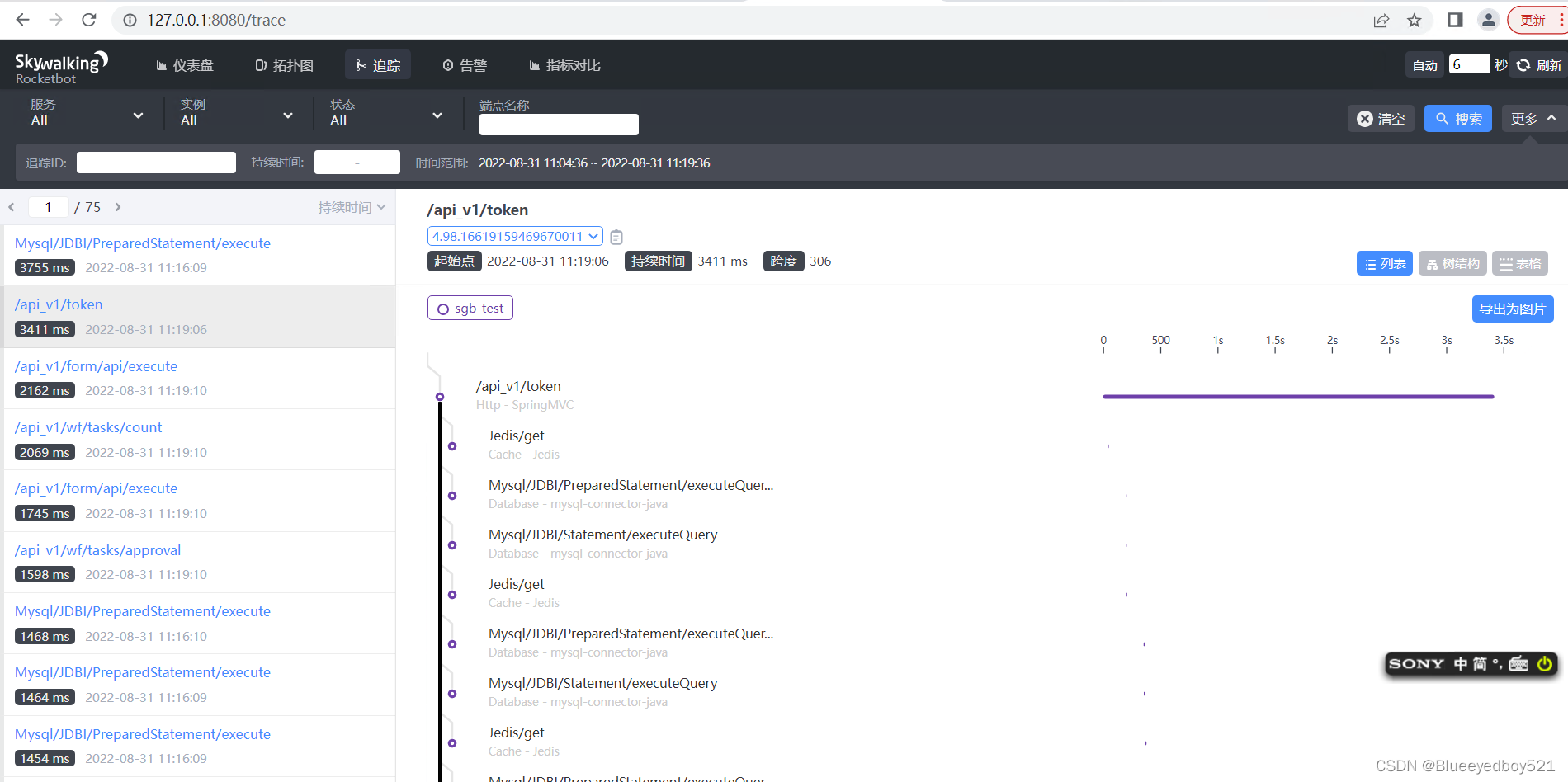
Task: Click the site info icon in address bar
Action: (x=130, y=20)
